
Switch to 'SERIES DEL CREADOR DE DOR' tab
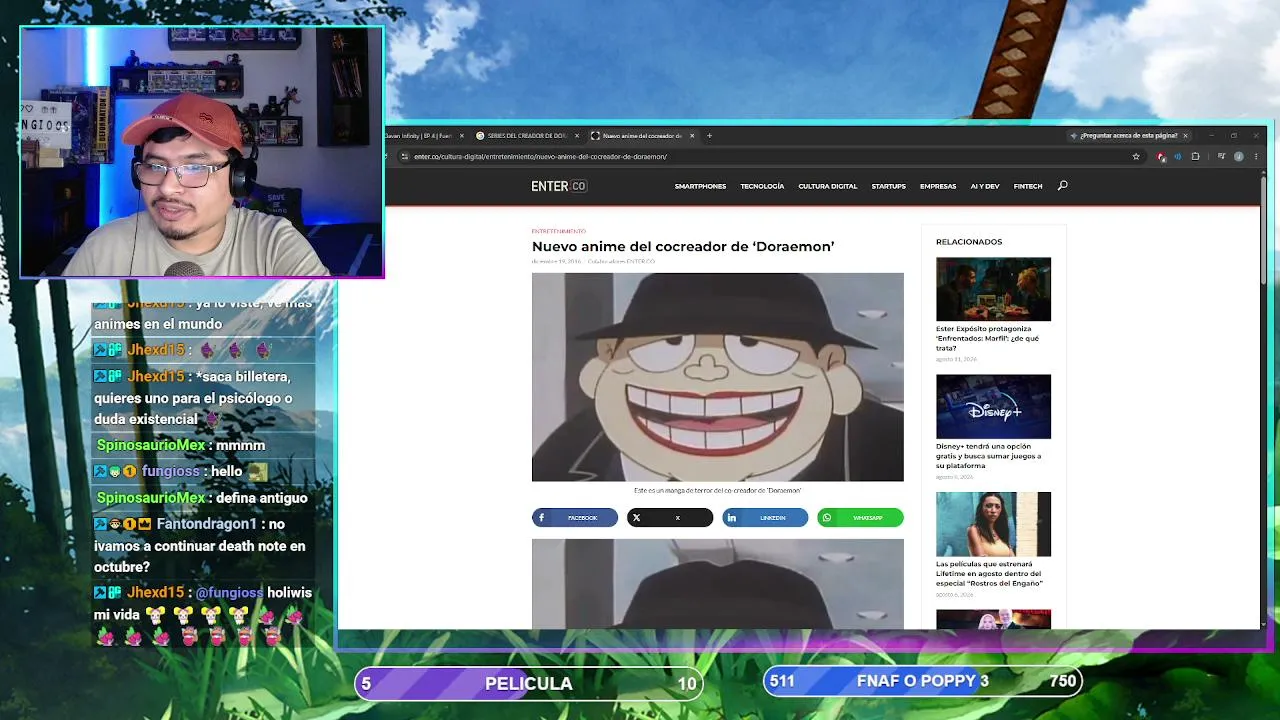527,135
